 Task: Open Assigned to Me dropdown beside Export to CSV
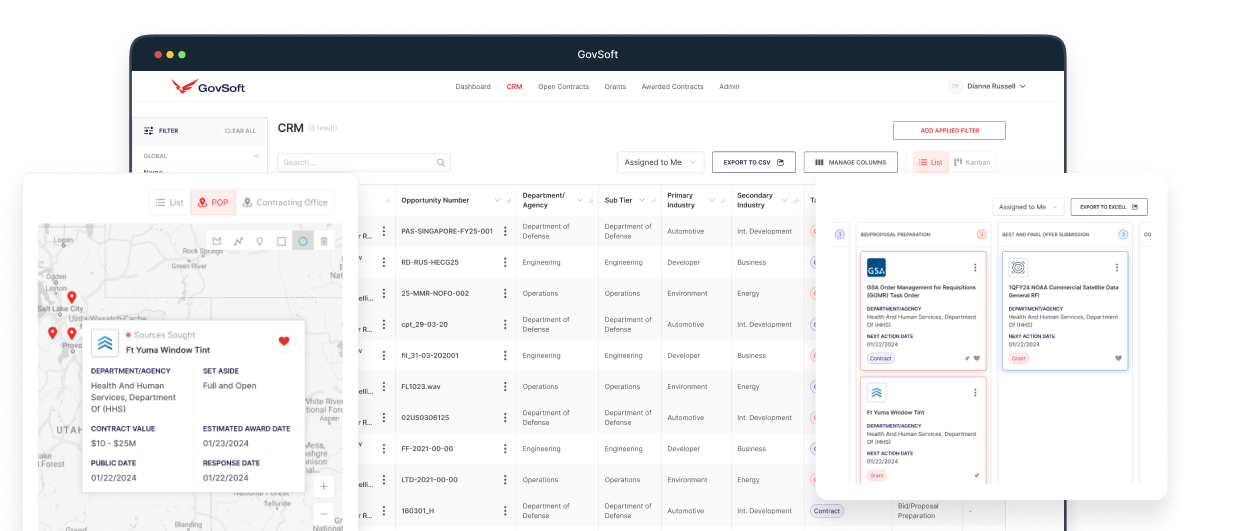point(661,162)
